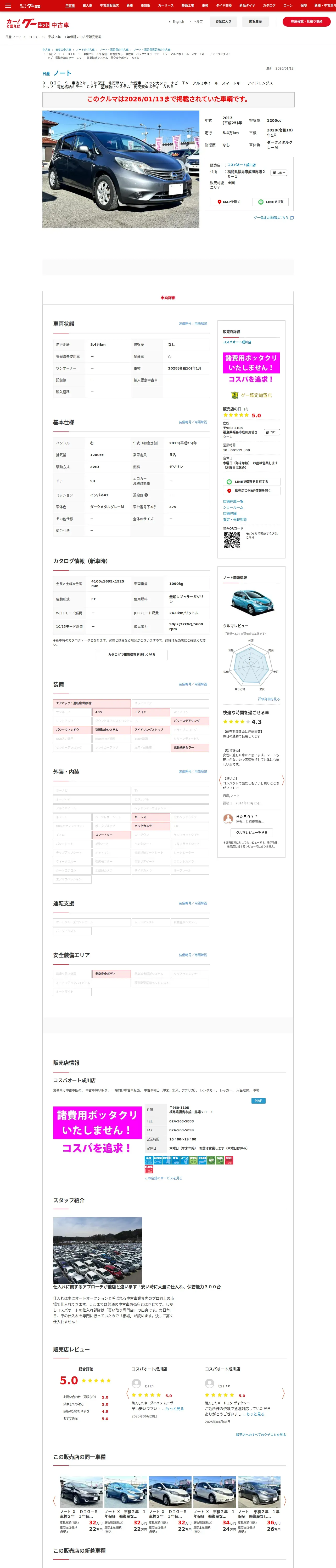The height and width of the screenshot is (1568, 336).
Task: Click highlighted 衝突安全ボディ equipment tag
Action: tap(111, 974)
